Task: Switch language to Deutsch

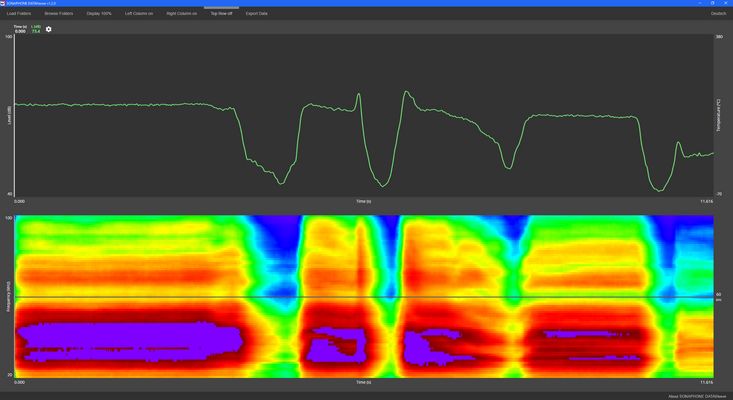Action: (718, 14)
